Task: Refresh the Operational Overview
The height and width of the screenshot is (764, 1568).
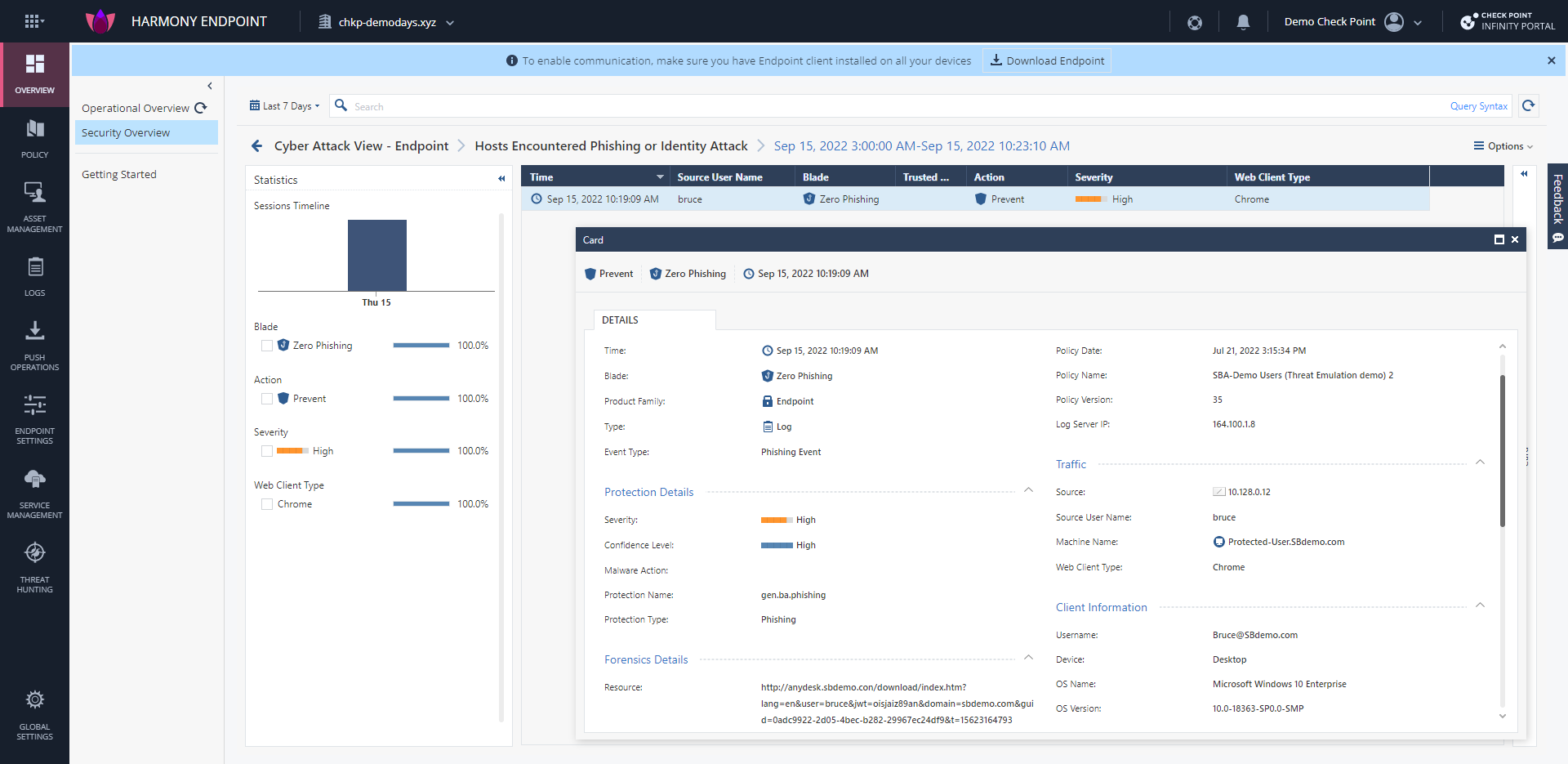Action: point(201,108)
